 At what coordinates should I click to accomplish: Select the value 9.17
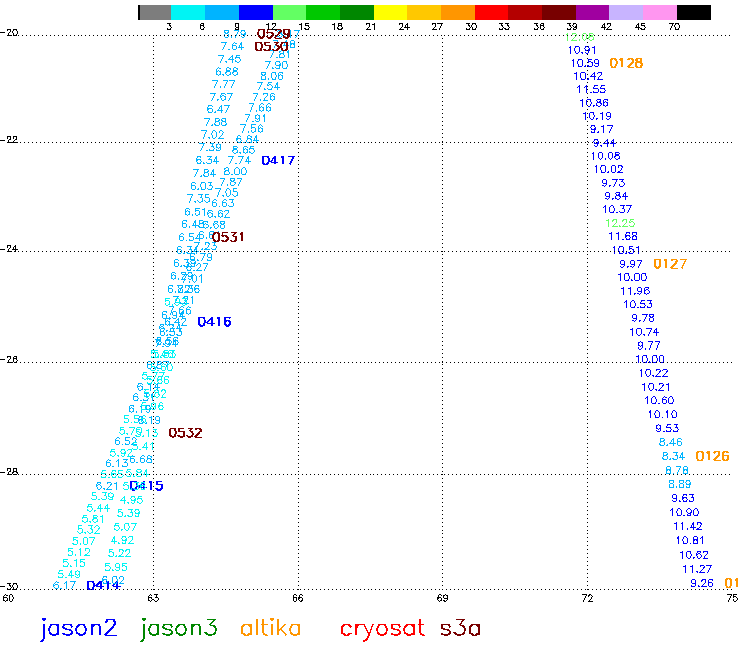[x=602, y=129]
